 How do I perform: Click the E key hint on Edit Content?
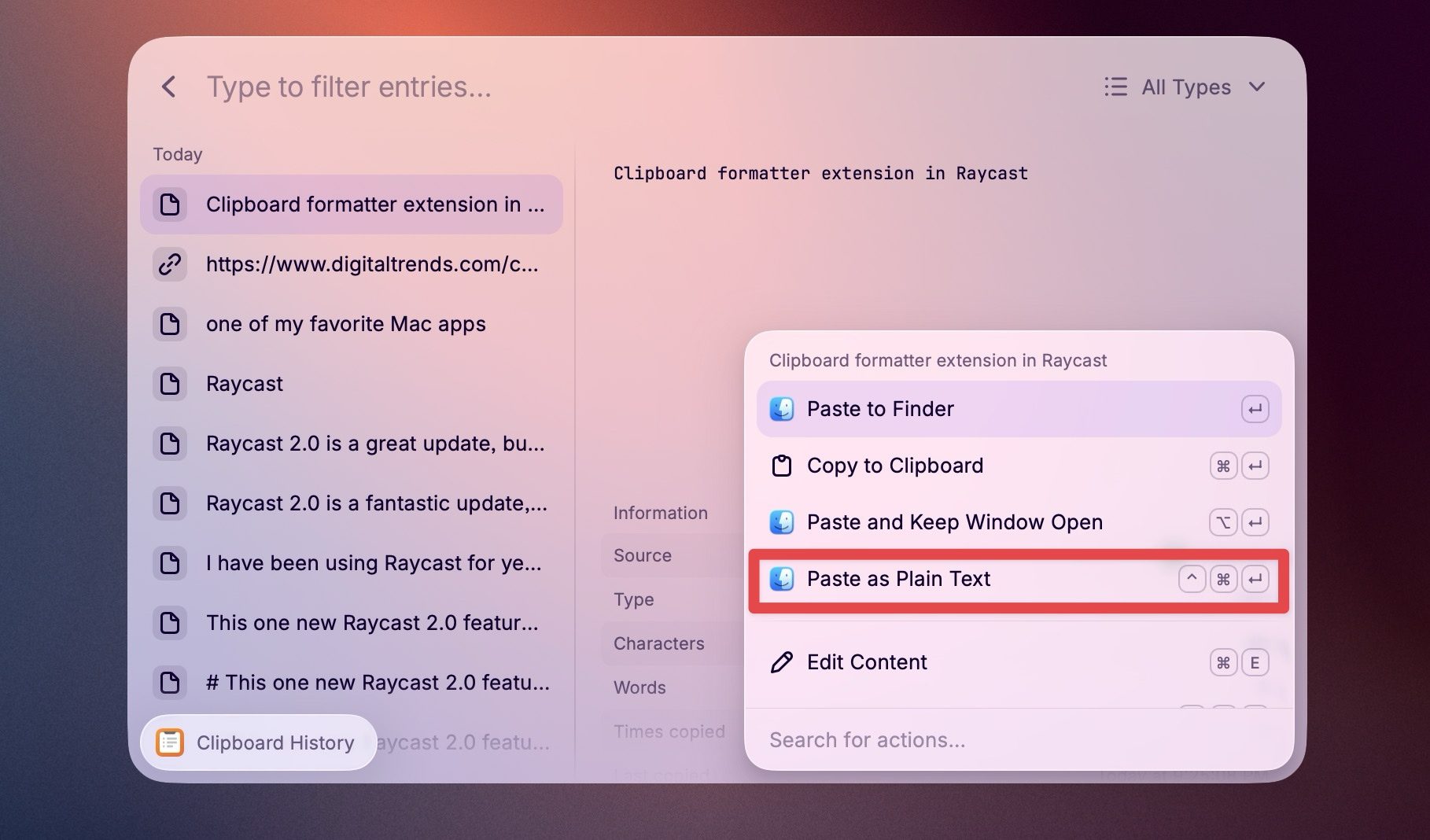1255,662
